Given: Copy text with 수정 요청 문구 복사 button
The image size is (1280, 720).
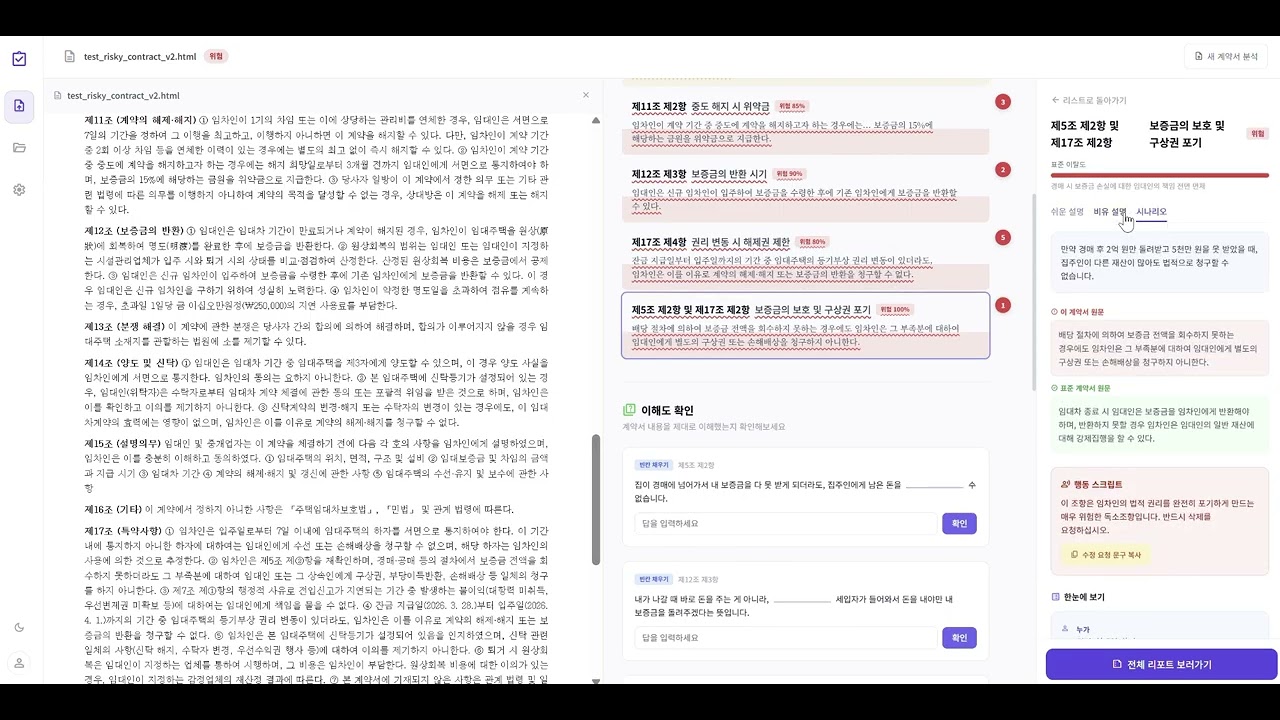Looking at the screenshot, I should [1105, 554].
